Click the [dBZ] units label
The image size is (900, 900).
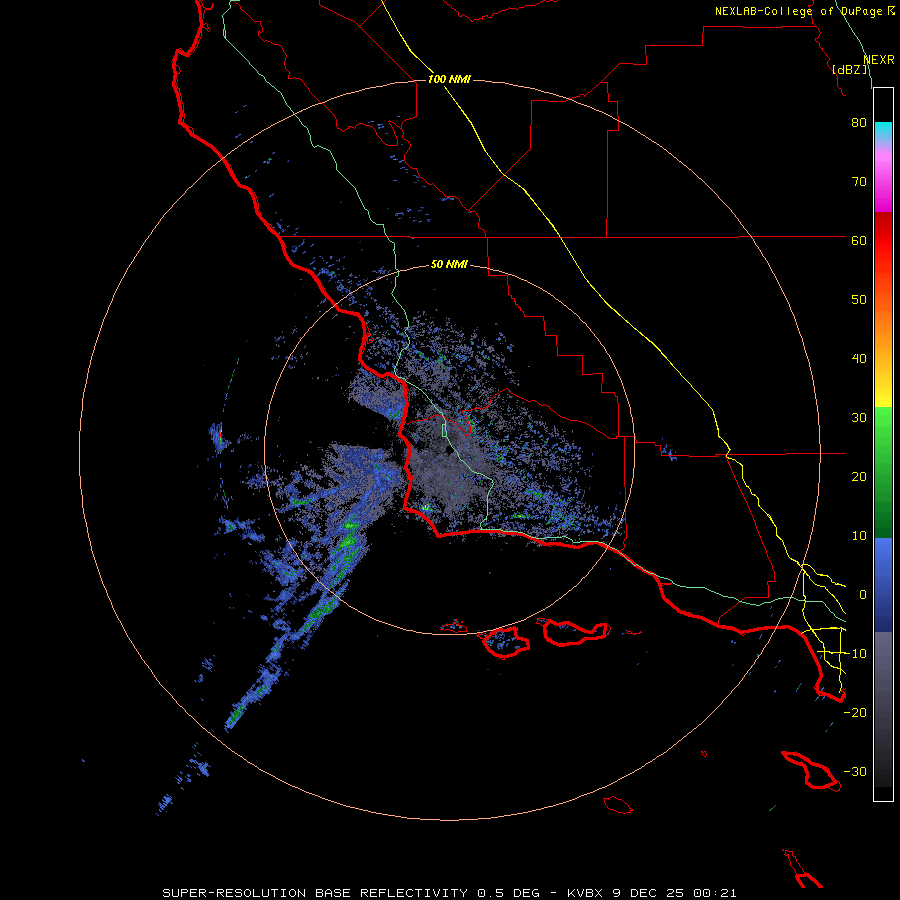pyautogui.click(x=850, y=70)
